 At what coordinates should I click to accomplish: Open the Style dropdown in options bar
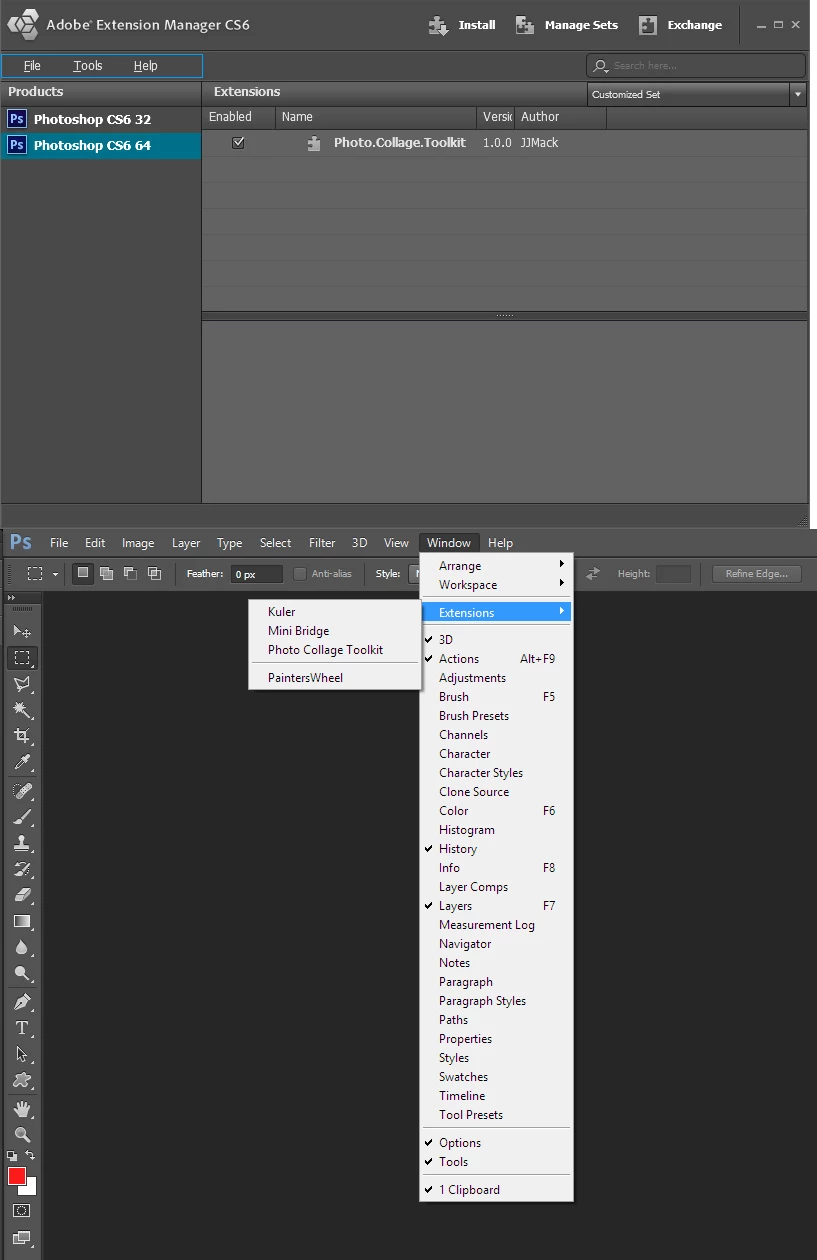pos(412,574)
